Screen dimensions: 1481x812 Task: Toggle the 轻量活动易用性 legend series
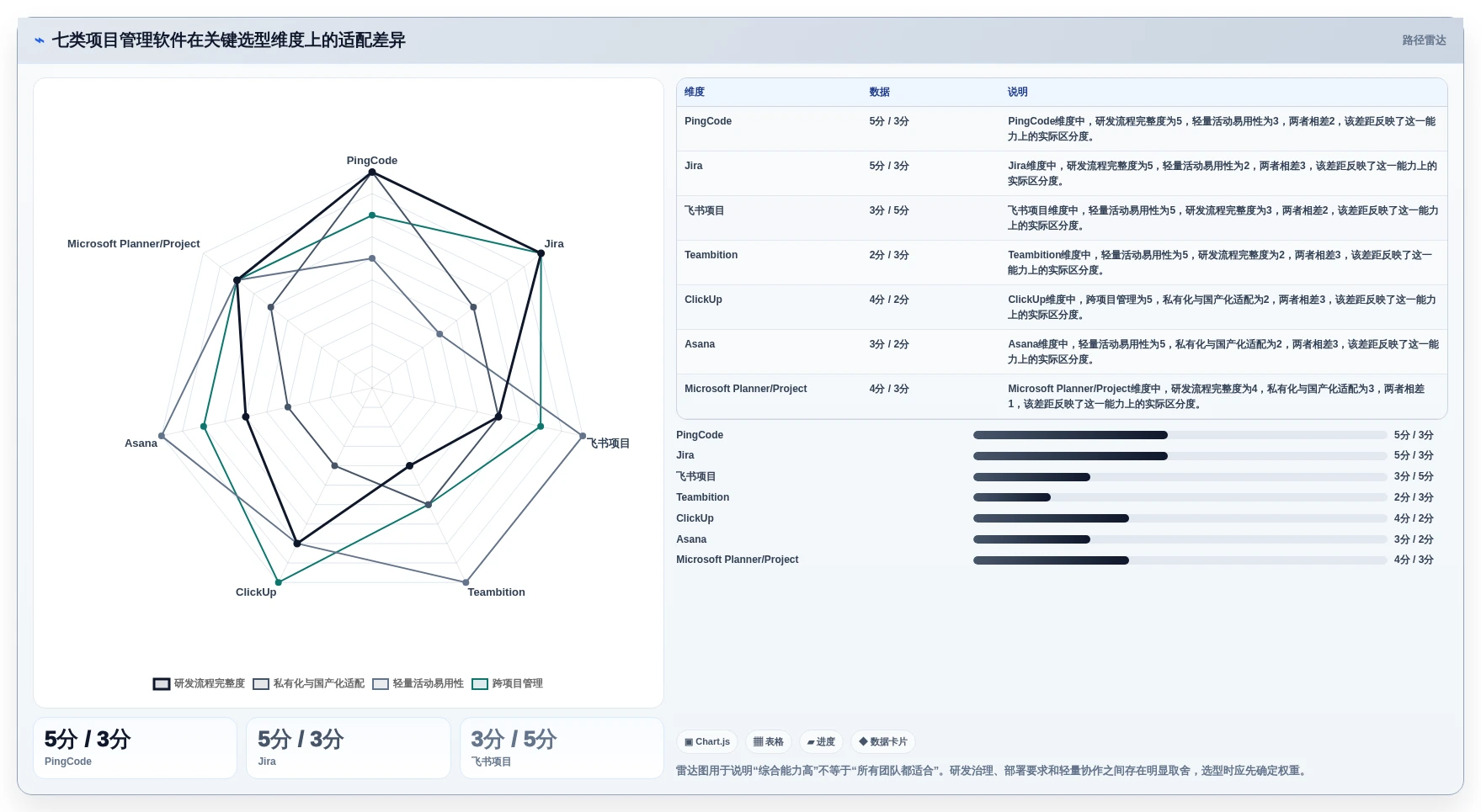coord(418,683)
